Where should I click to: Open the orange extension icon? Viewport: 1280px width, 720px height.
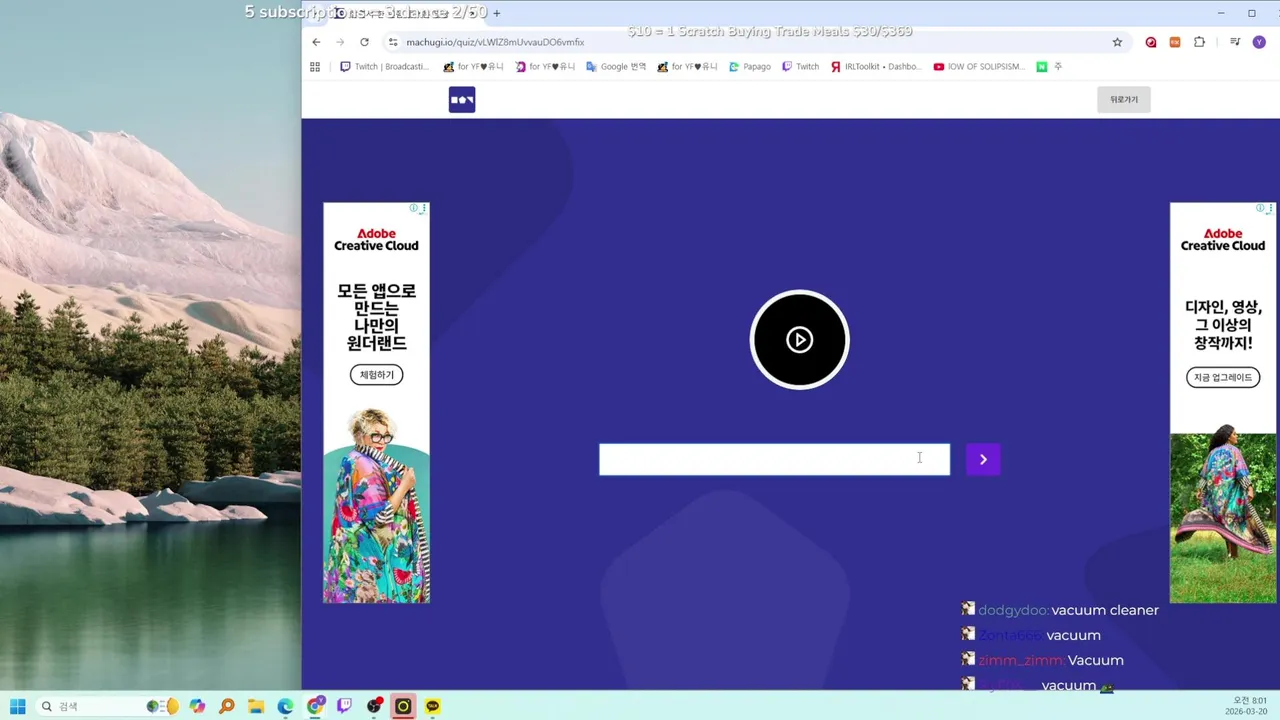1175,42
